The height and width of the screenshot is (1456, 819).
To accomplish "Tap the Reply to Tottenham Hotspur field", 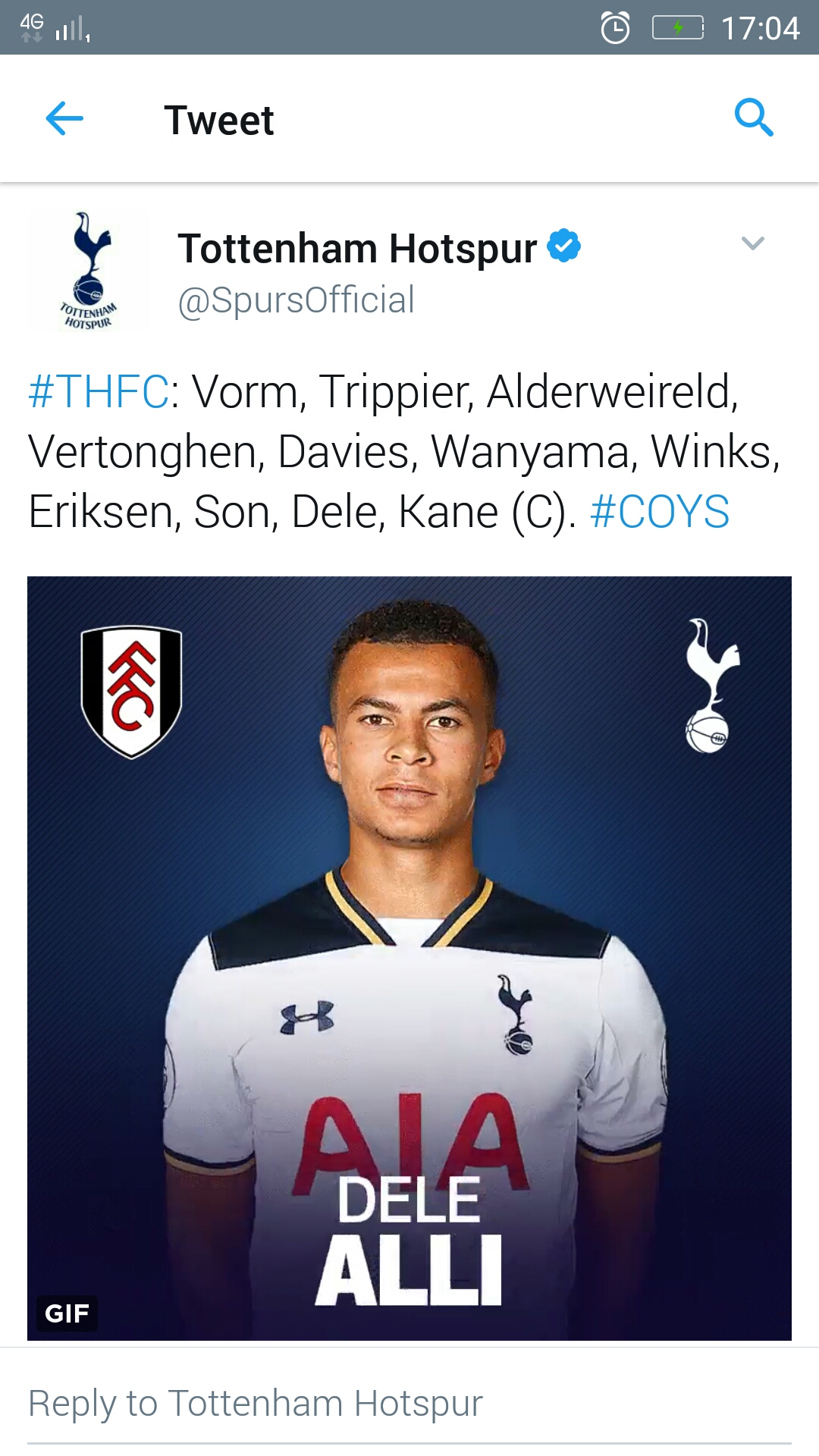I will (x=409, y=1404).
